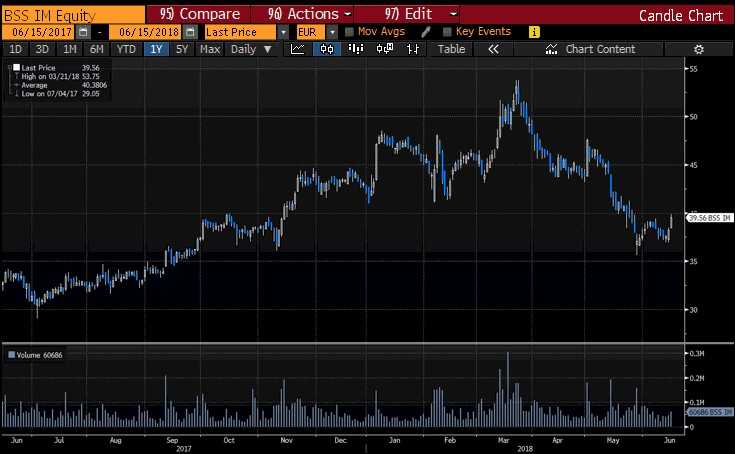Select the annotated candle chart icon

pos(385,49)
